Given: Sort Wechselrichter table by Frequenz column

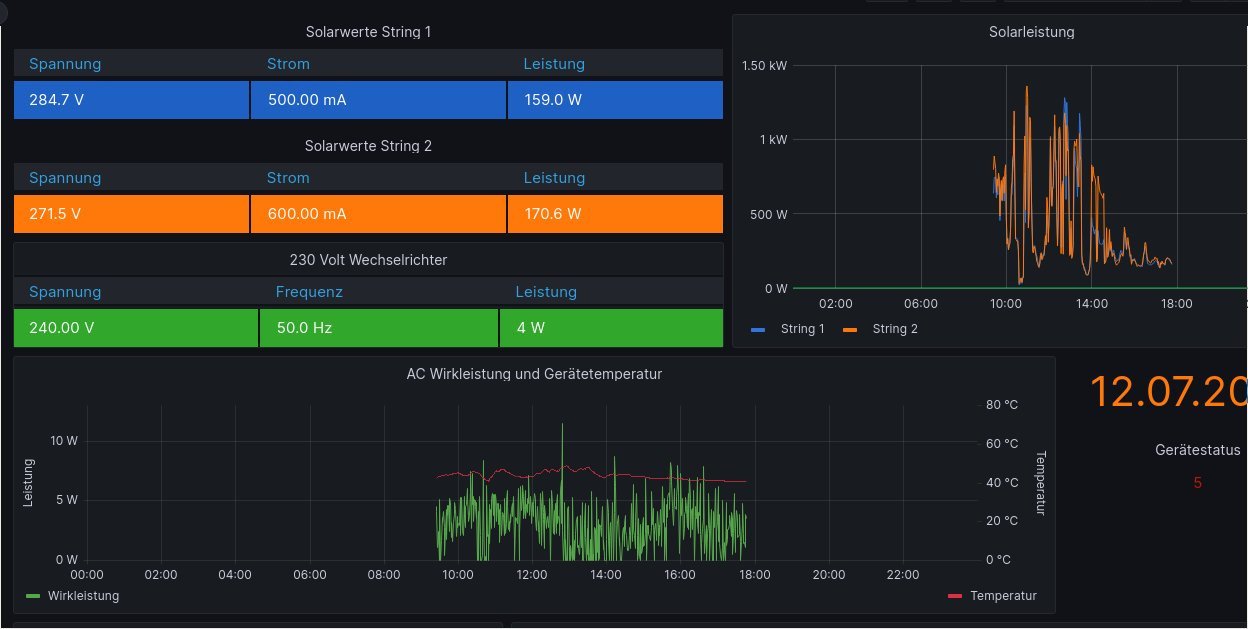Looking at the screenshot, I should tap(309, 292).
